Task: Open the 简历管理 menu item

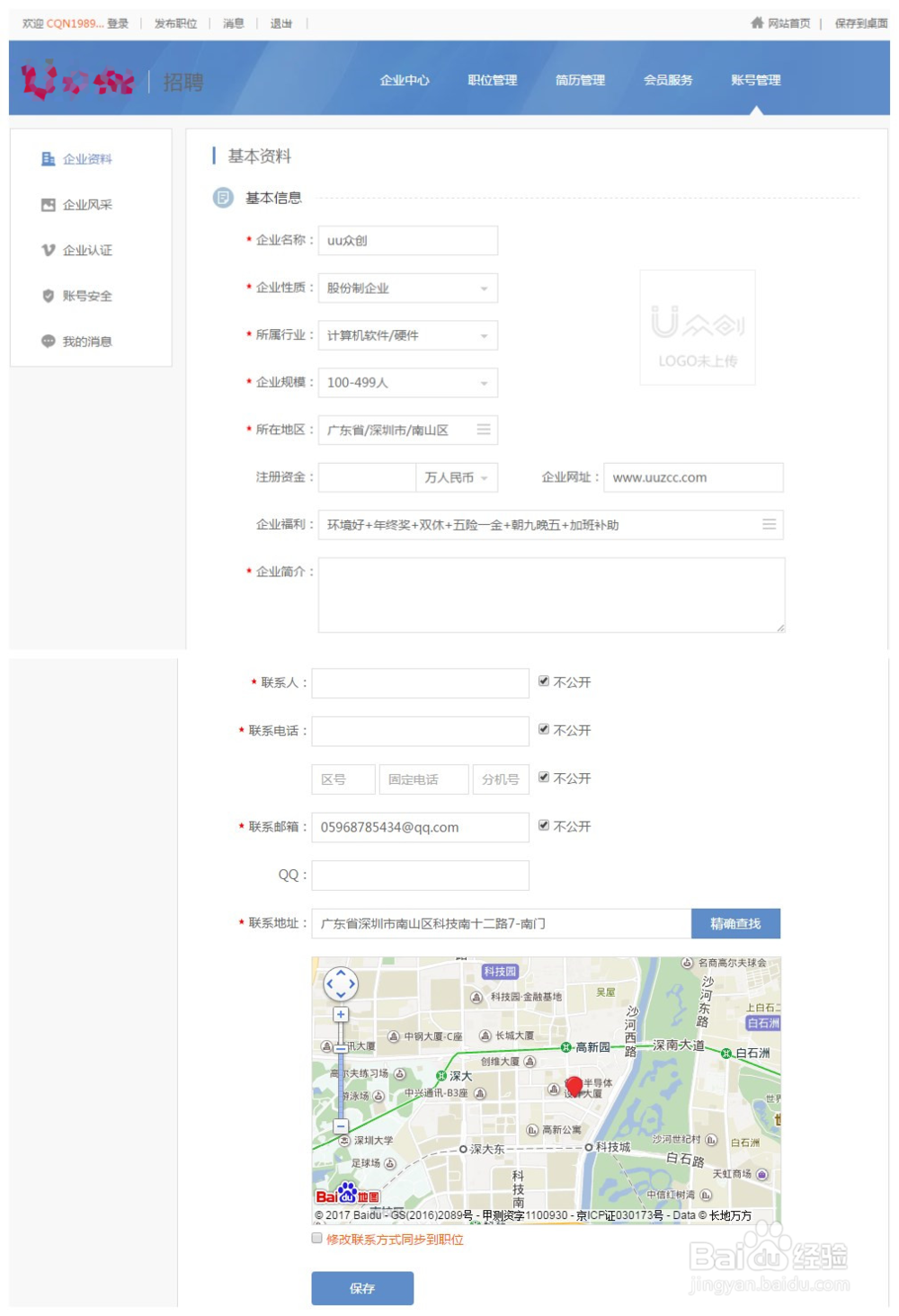Action: (x=581, y=80)
